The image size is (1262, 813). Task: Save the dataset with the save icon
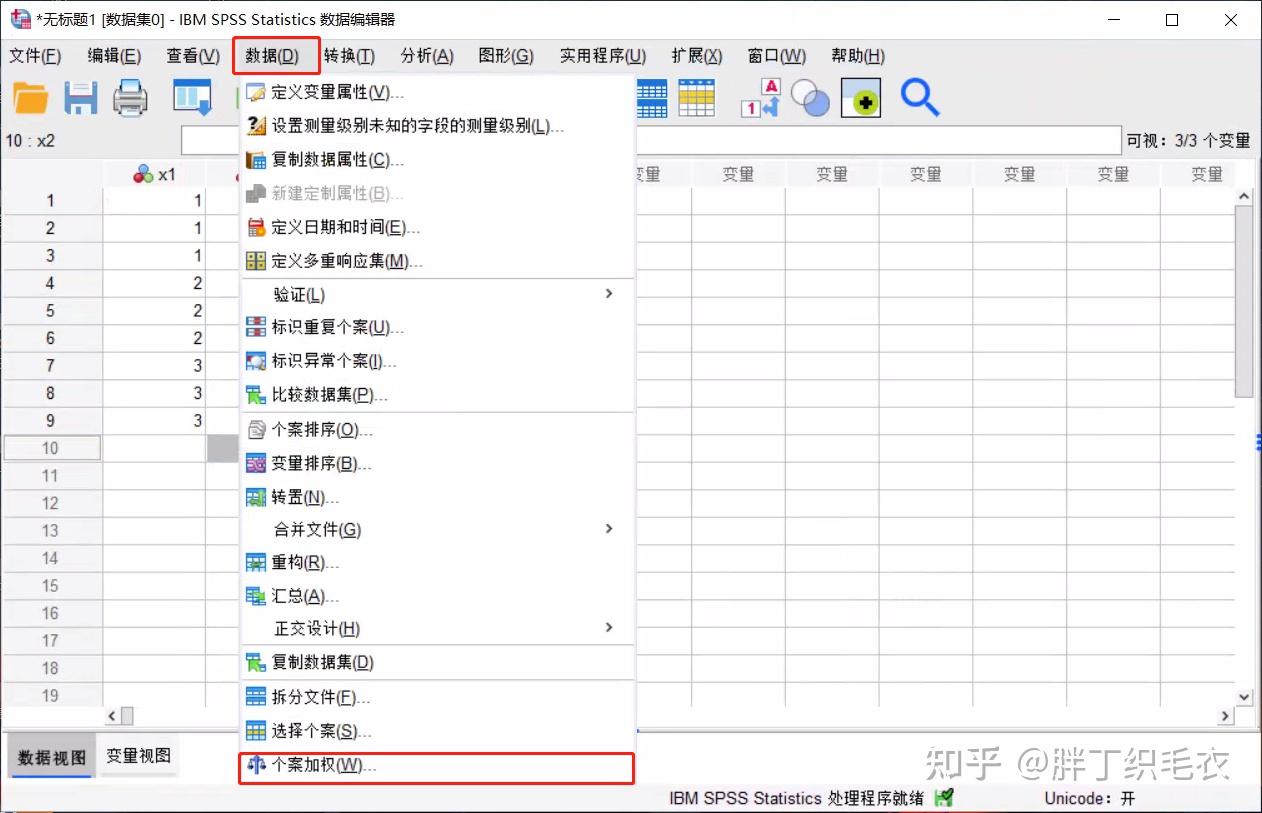tap(80, 98)
